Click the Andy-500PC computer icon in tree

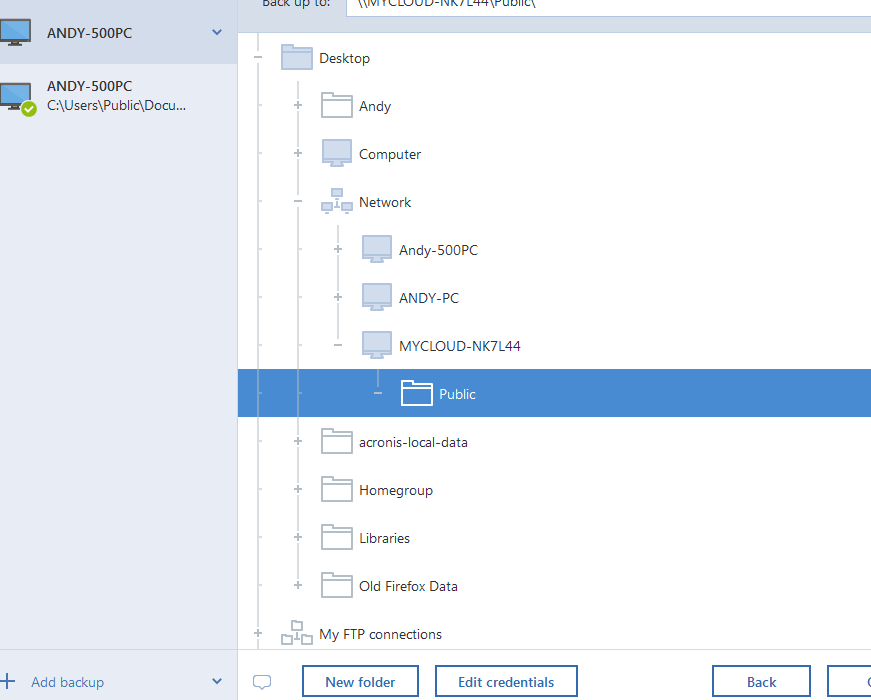[377, 249]
